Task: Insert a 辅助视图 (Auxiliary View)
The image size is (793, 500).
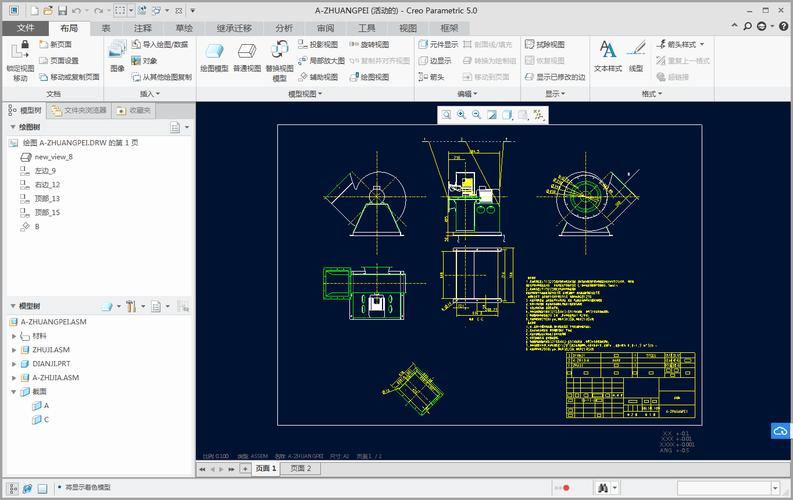Action: coord(318,77)
